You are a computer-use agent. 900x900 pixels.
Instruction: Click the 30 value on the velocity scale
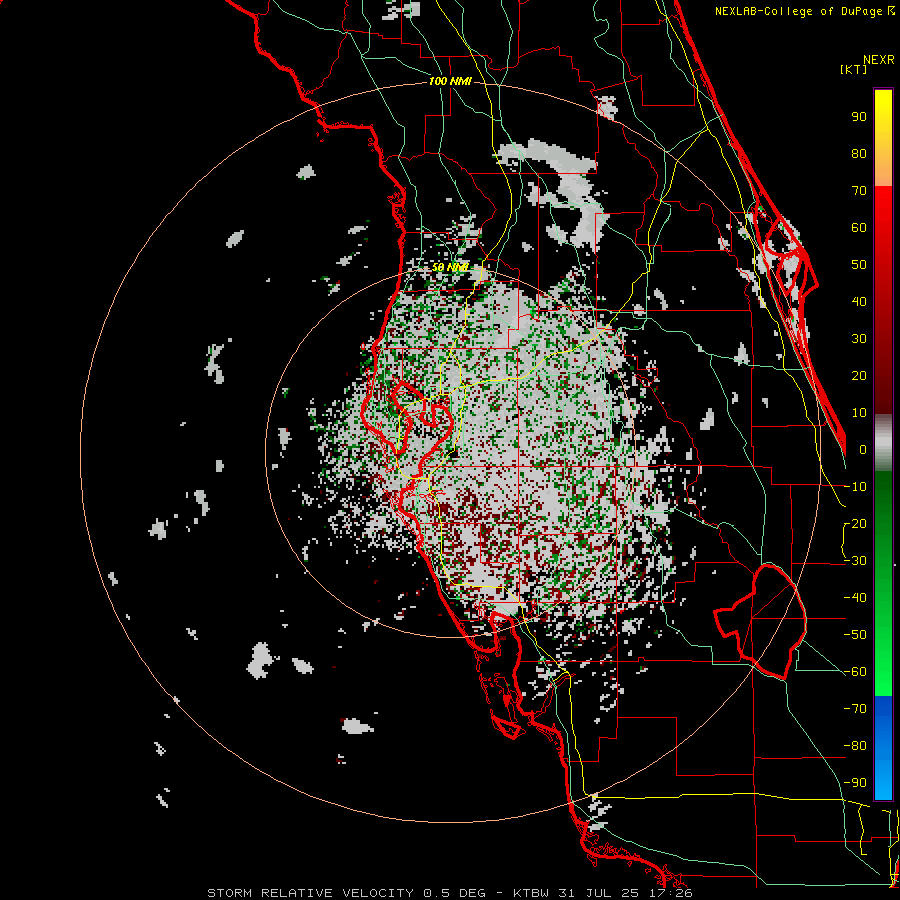(859, 339)
